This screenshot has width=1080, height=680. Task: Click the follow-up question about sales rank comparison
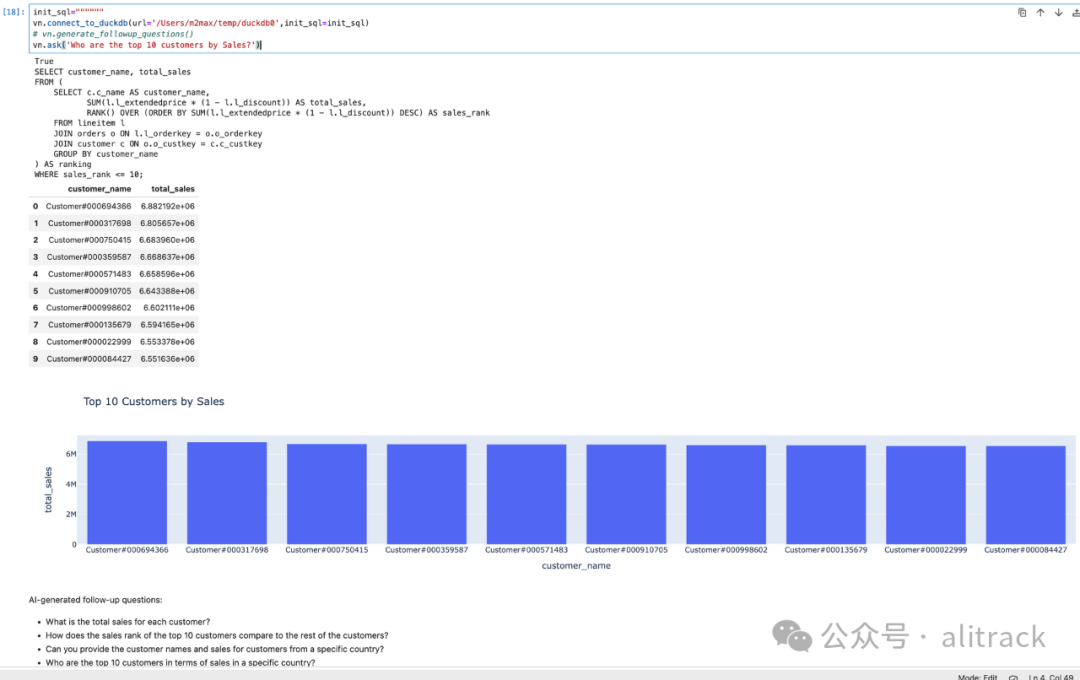(217, 635)
